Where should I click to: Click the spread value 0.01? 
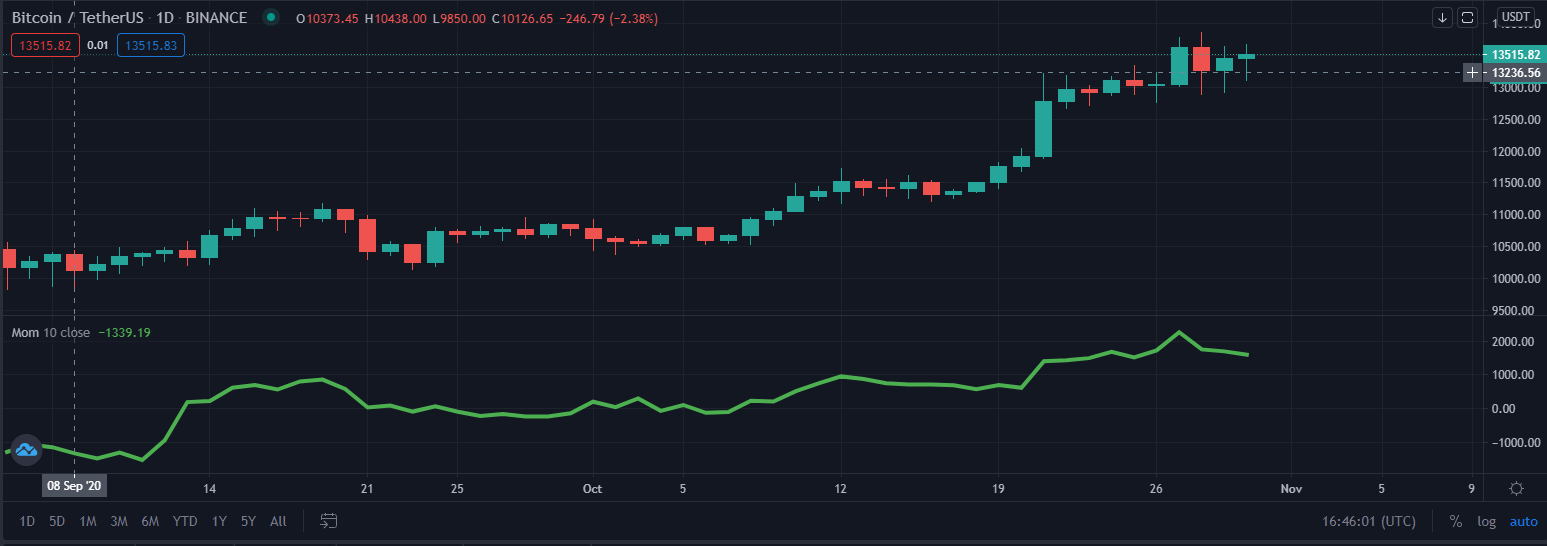coord(98,44)
